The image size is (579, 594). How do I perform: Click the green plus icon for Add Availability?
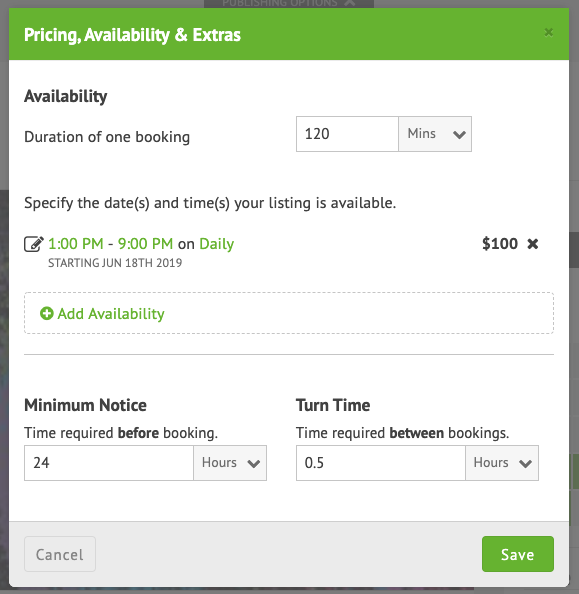pyautogui.click(x=47, y=314)
